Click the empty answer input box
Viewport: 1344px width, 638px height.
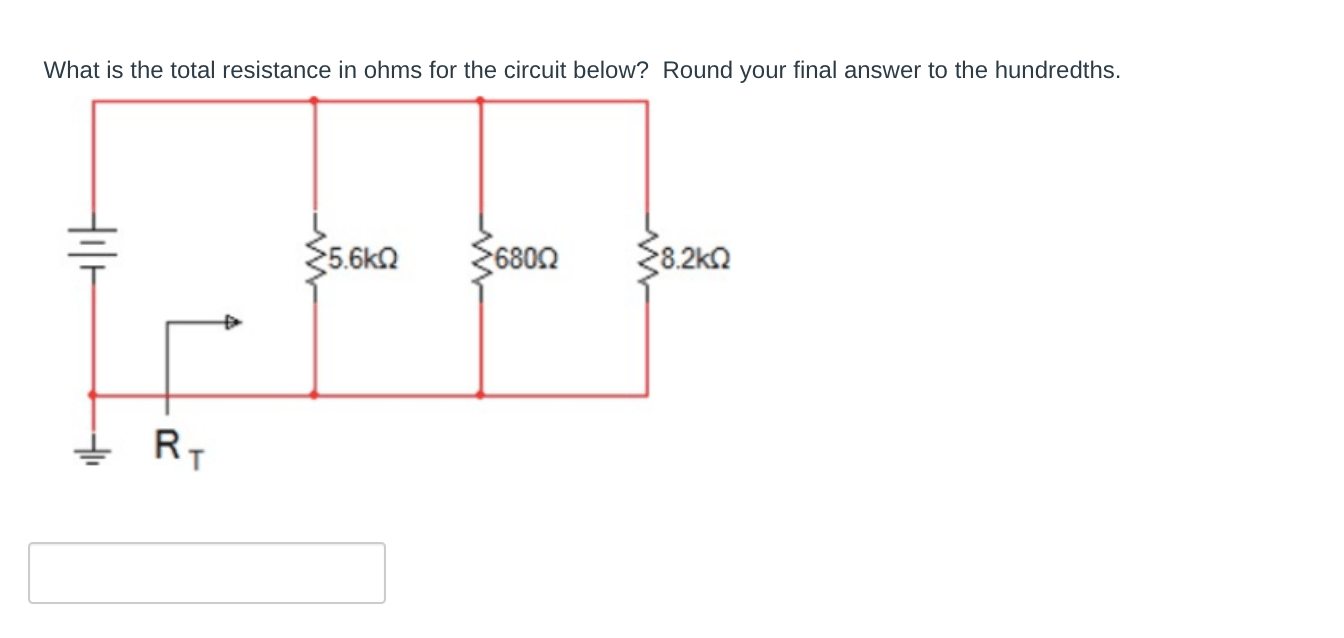(x=207, y=572)
